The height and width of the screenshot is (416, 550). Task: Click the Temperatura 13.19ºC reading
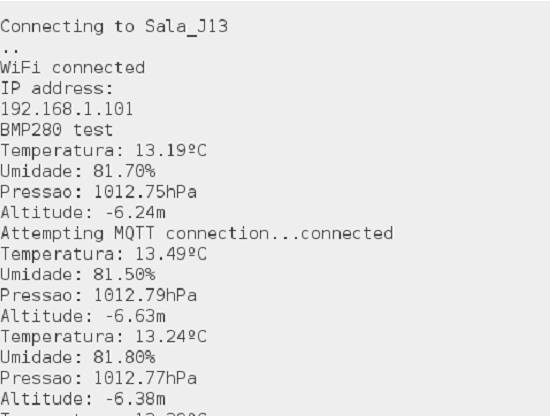(x=103, y=151)
